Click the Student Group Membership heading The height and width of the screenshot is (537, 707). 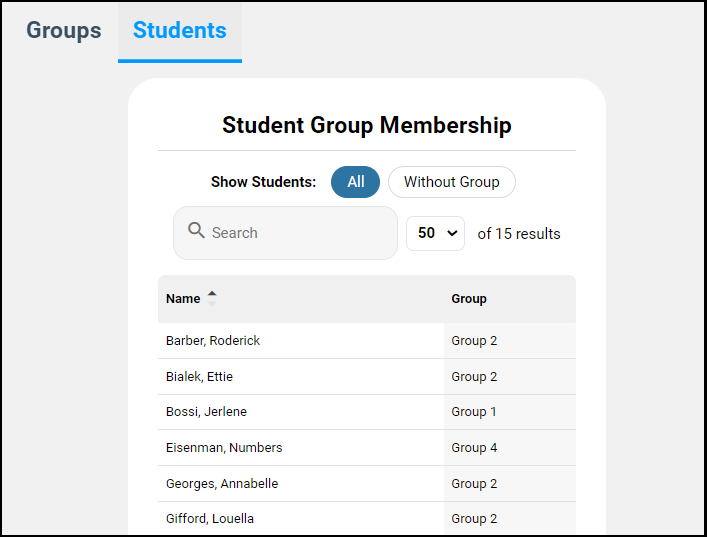[x=366, y=126]
